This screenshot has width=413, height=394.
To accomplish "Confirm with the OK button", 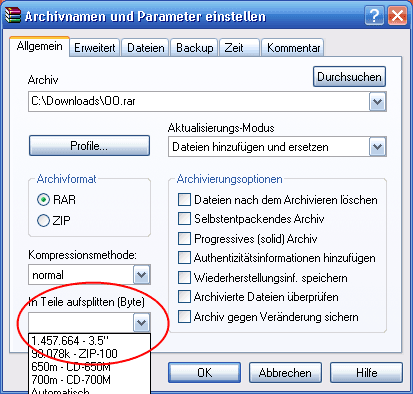I will [204, 373].
